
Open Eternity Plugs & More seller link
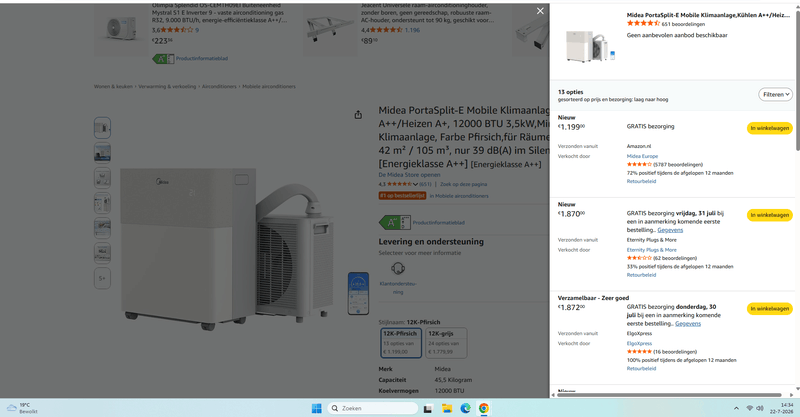[x=652, y=250]
